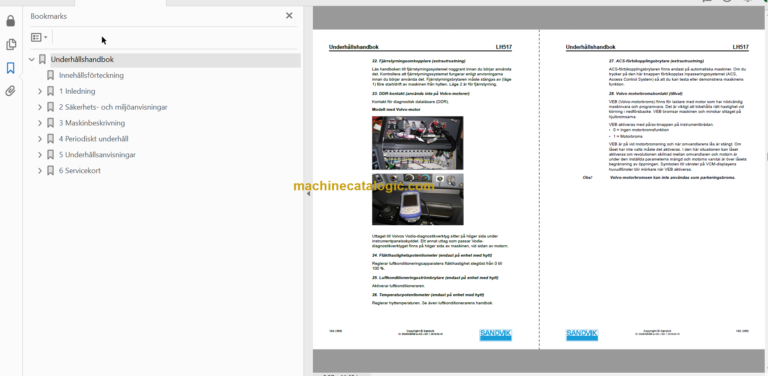
Task: Collapse navigation pane with the divider arrow
Action: click(x=308, y=194)
